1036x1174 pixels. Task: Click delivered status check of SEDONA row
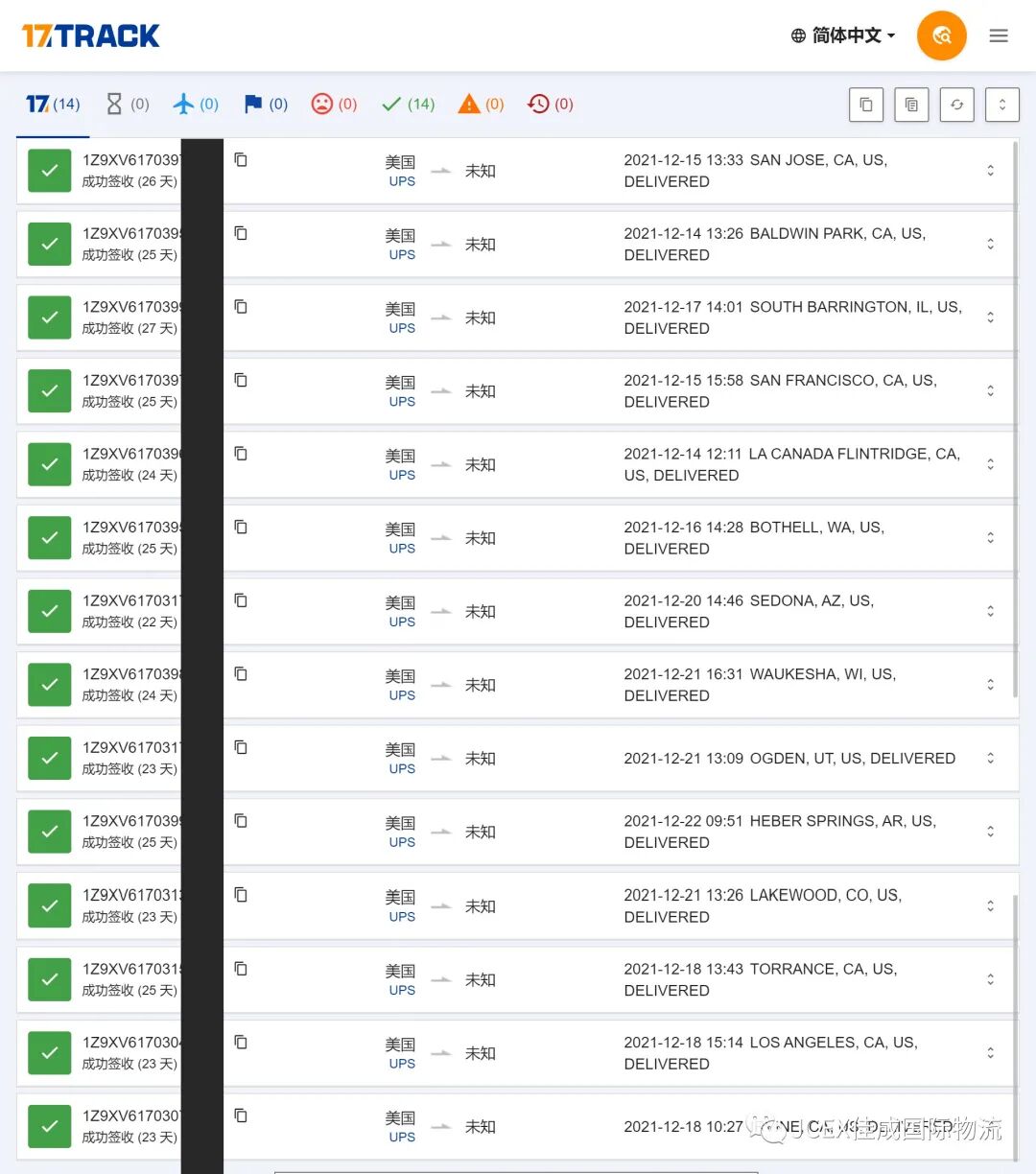click(50, 611)
